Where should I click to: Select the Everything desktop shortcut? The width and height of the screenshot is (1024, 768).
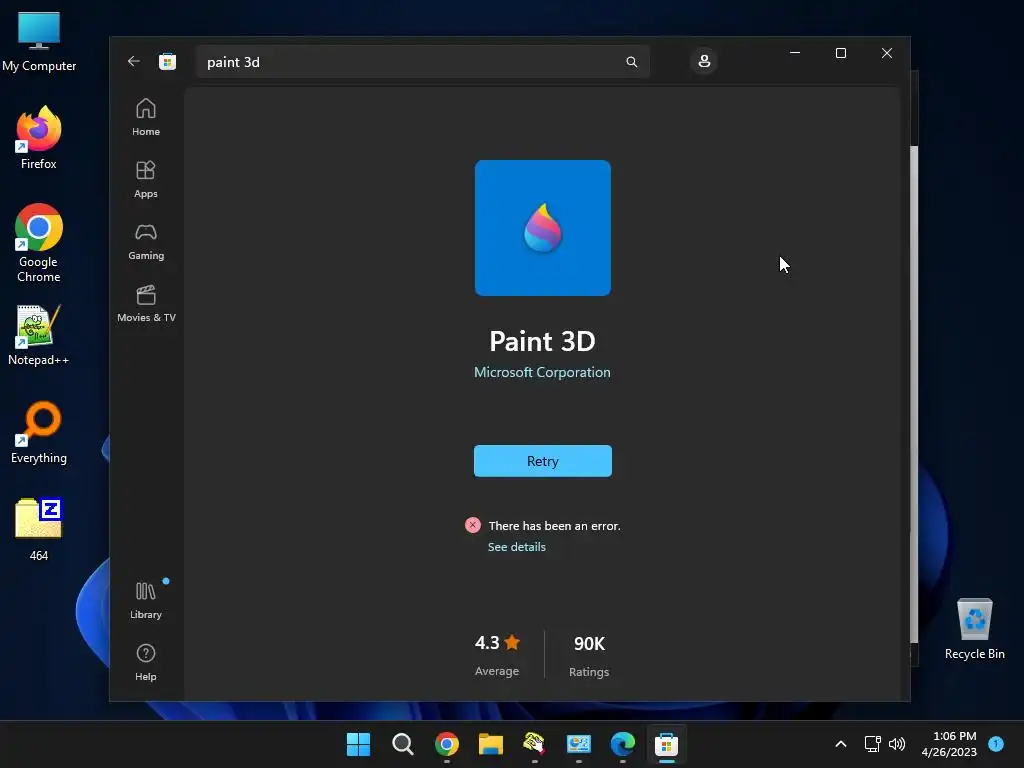pos(39,433)
